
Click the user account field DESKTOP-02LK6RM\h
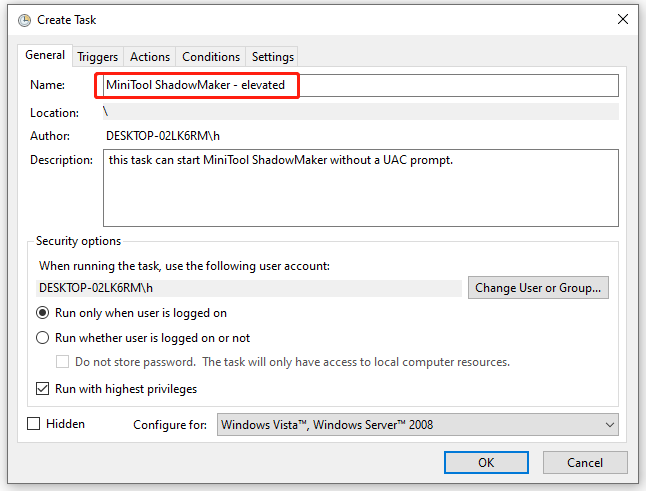coord(249,288)
